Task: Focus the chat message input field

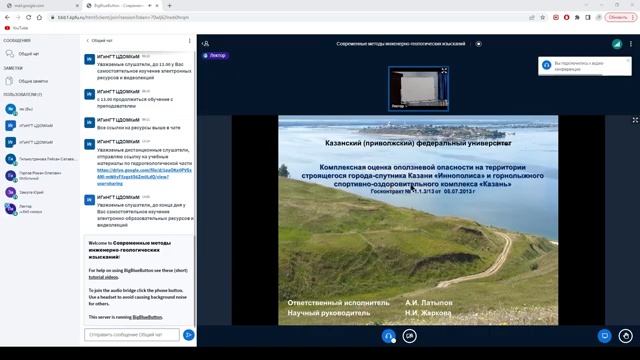Action: pos(132,335)
